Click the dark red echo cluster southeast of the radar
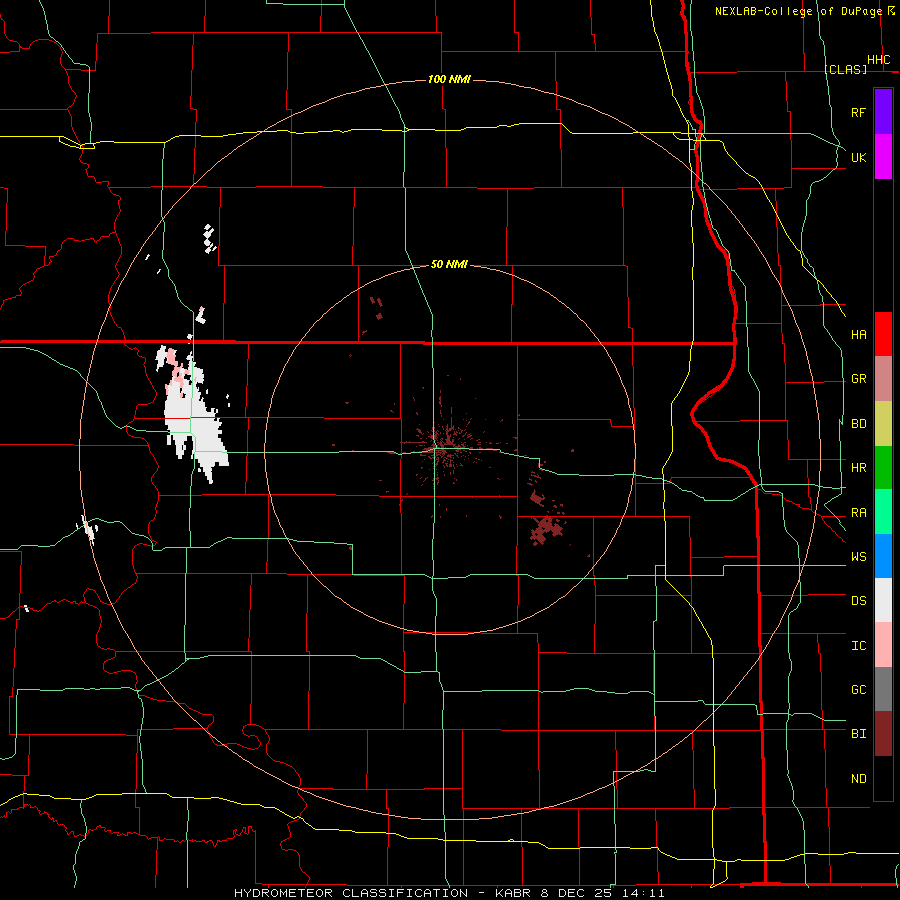Screen dimensions: 900x900 click(x=545, y=528)
